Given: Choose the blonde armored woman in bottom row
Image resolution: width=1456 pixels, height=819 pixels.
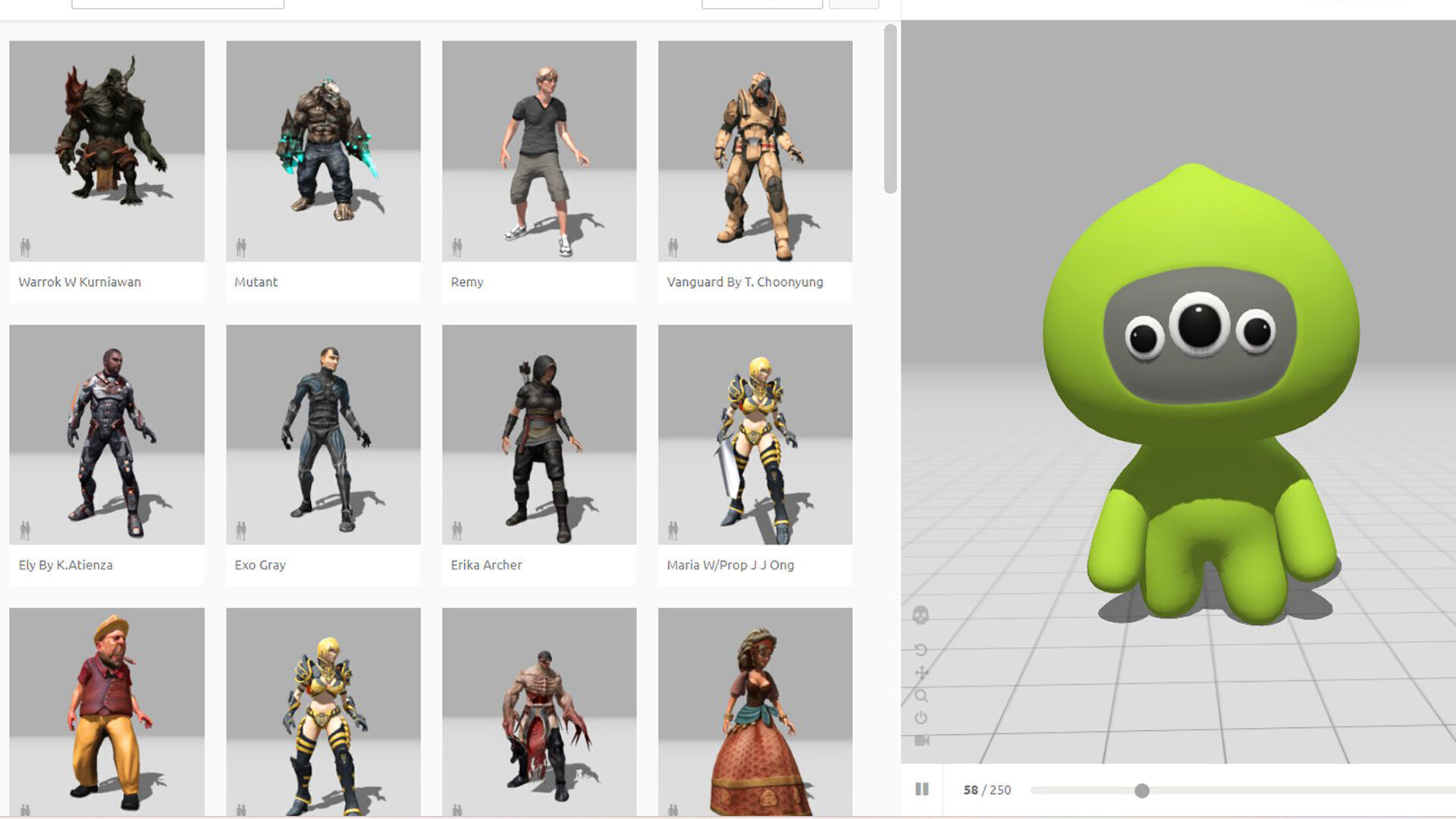Looking at the screenshot, I should [x=323, y=712].
